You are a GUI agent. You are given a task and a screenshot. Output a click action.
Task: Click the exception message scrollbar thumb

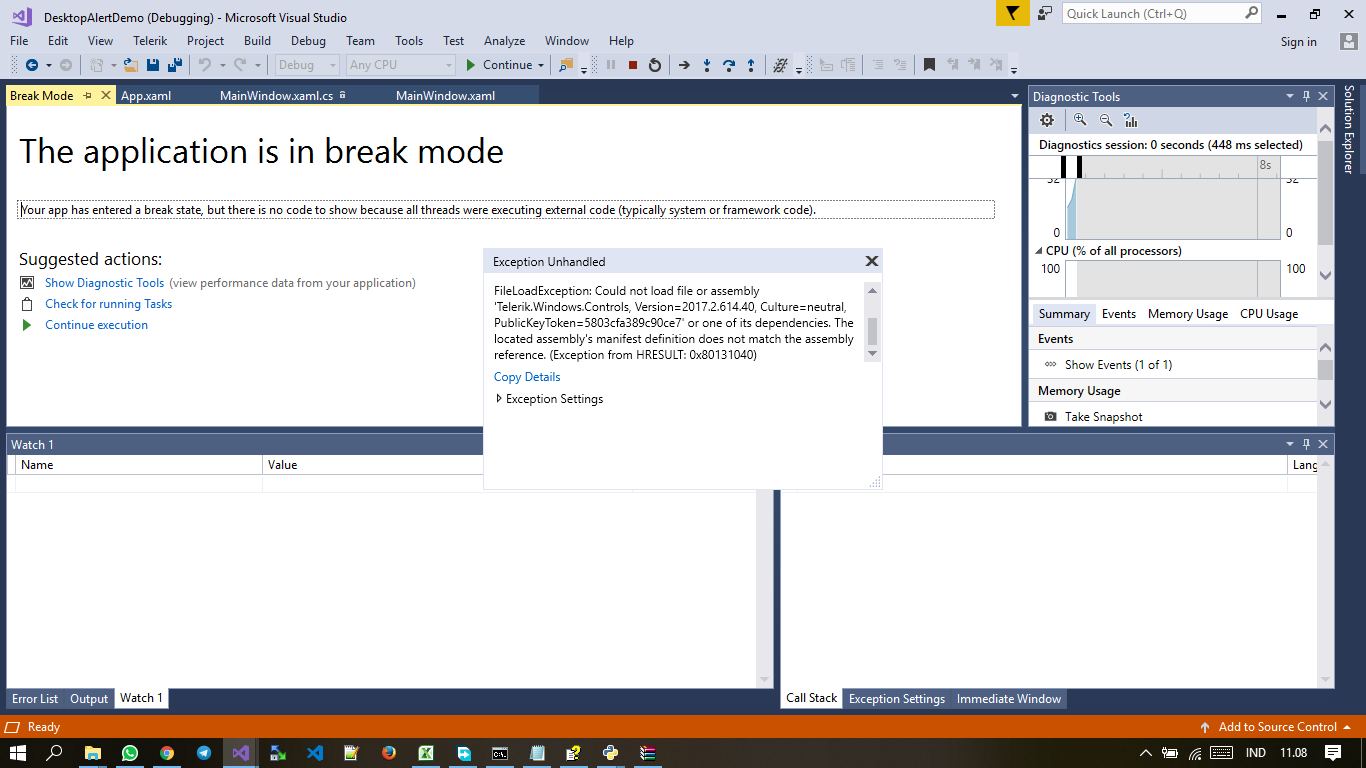pyautogui.click(x=872, y=331)
